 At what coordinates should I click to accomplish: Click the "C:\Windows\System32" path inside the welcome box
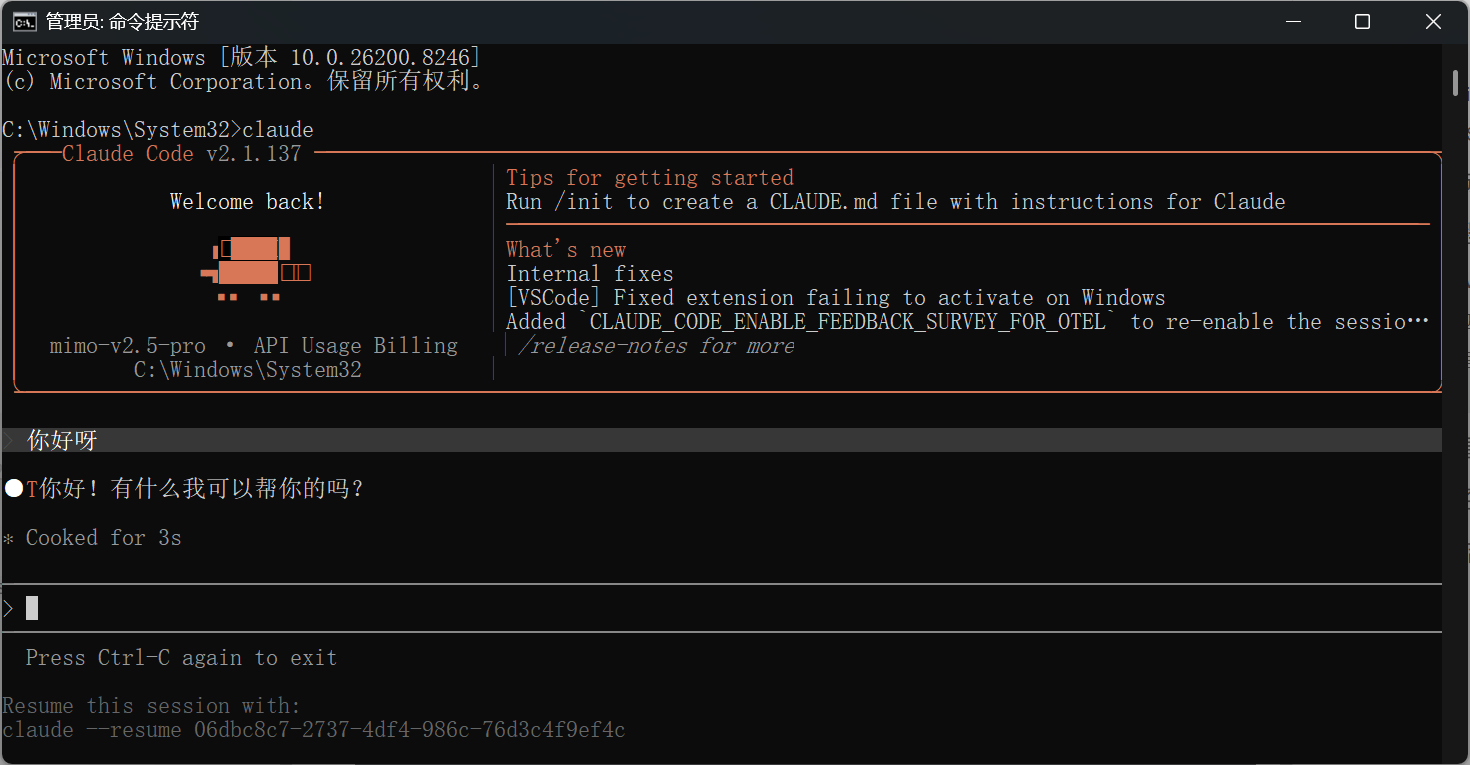tap(248, 369)
